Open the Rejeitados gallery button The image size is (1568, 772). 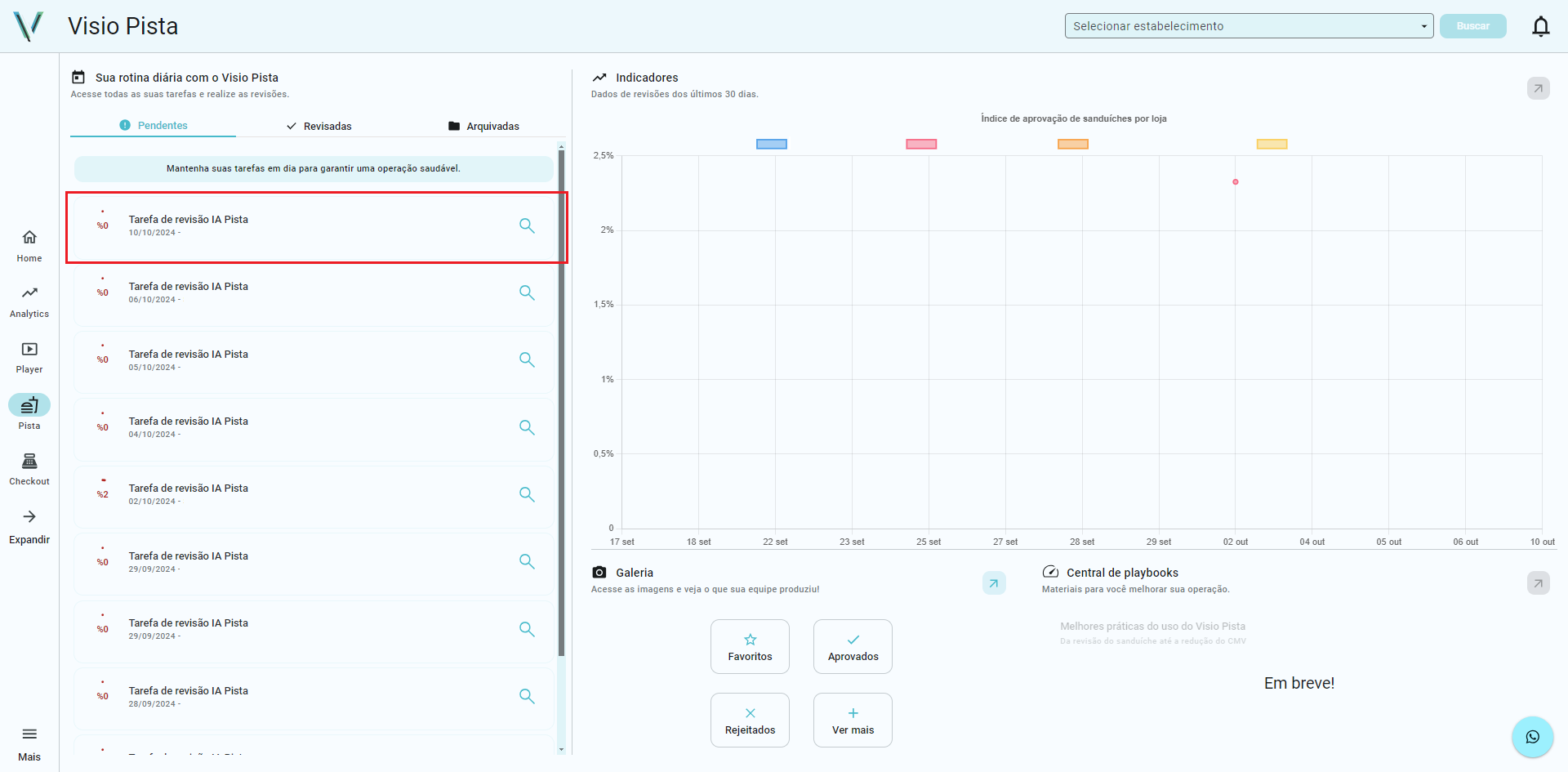[x=750, y=721]
